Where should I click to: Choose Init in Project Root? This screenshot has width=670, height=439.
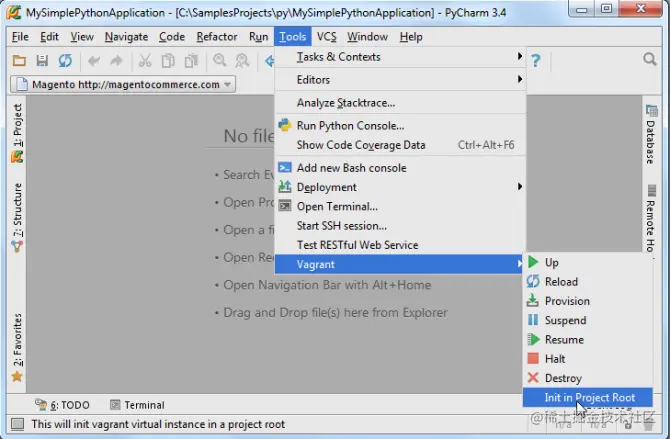[588, 397]
